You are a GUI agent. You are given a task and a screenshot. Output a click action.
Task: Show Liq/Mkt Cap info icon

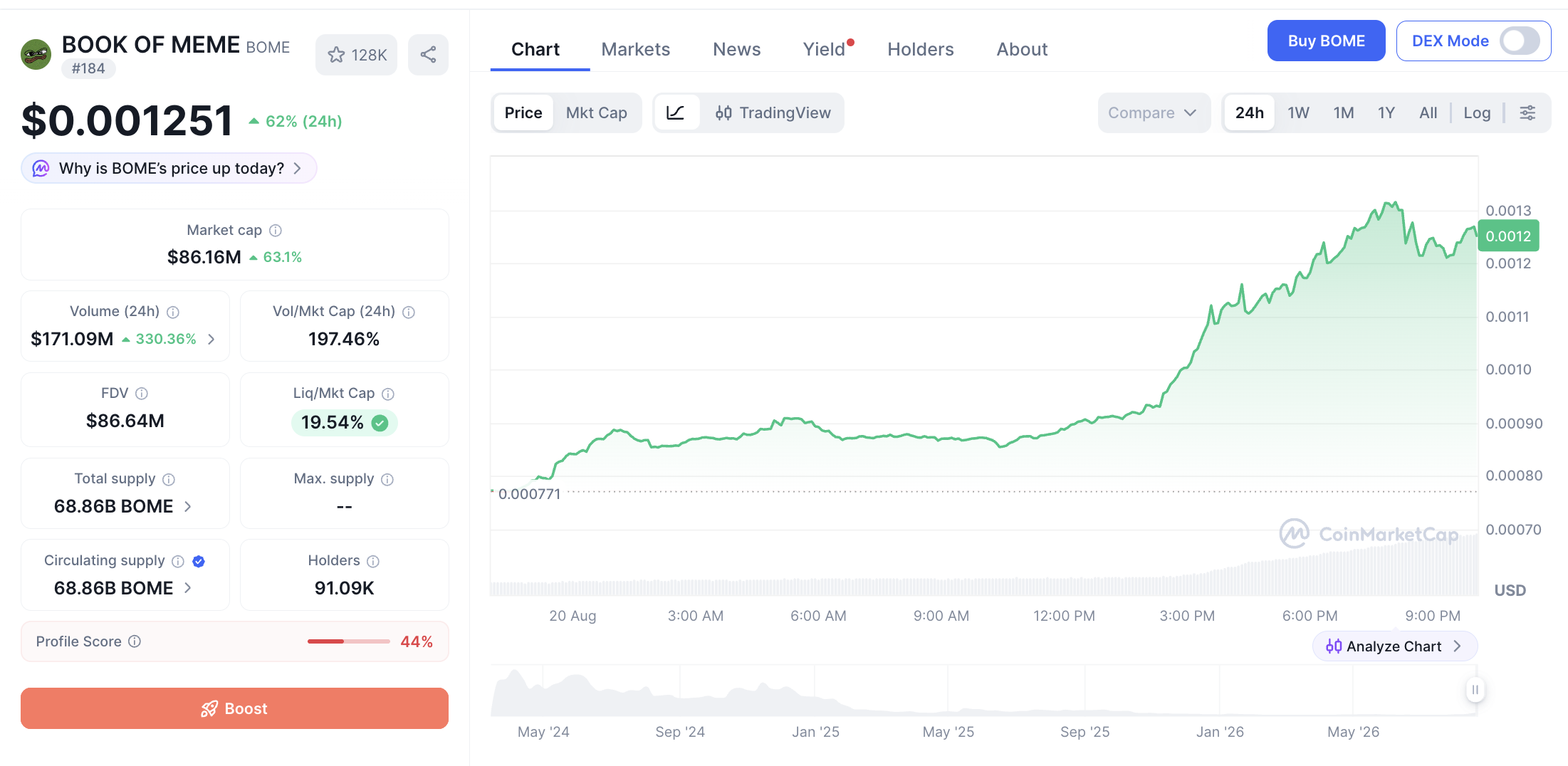[388, 394]
